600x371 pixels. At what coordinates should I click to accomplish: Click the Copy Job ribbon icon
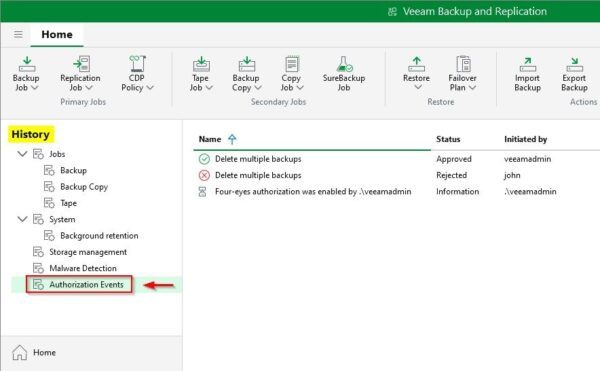[x=292, y=64]
